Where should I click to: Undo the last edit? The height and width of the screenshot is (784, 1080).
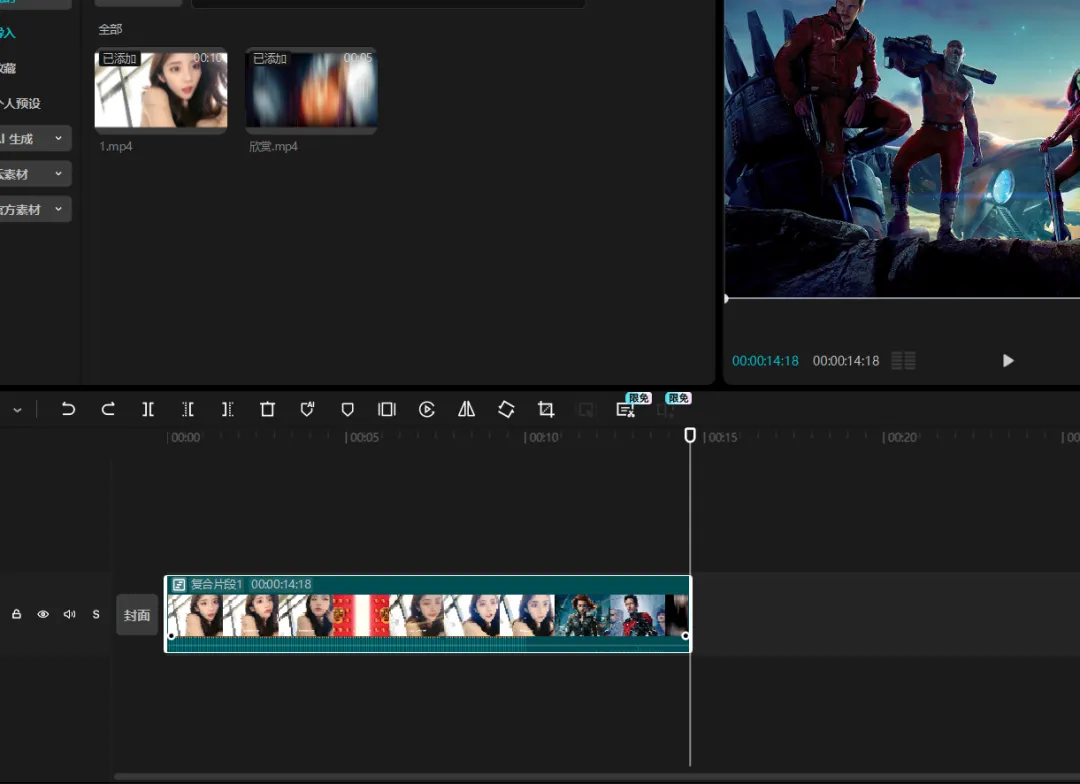68,409
